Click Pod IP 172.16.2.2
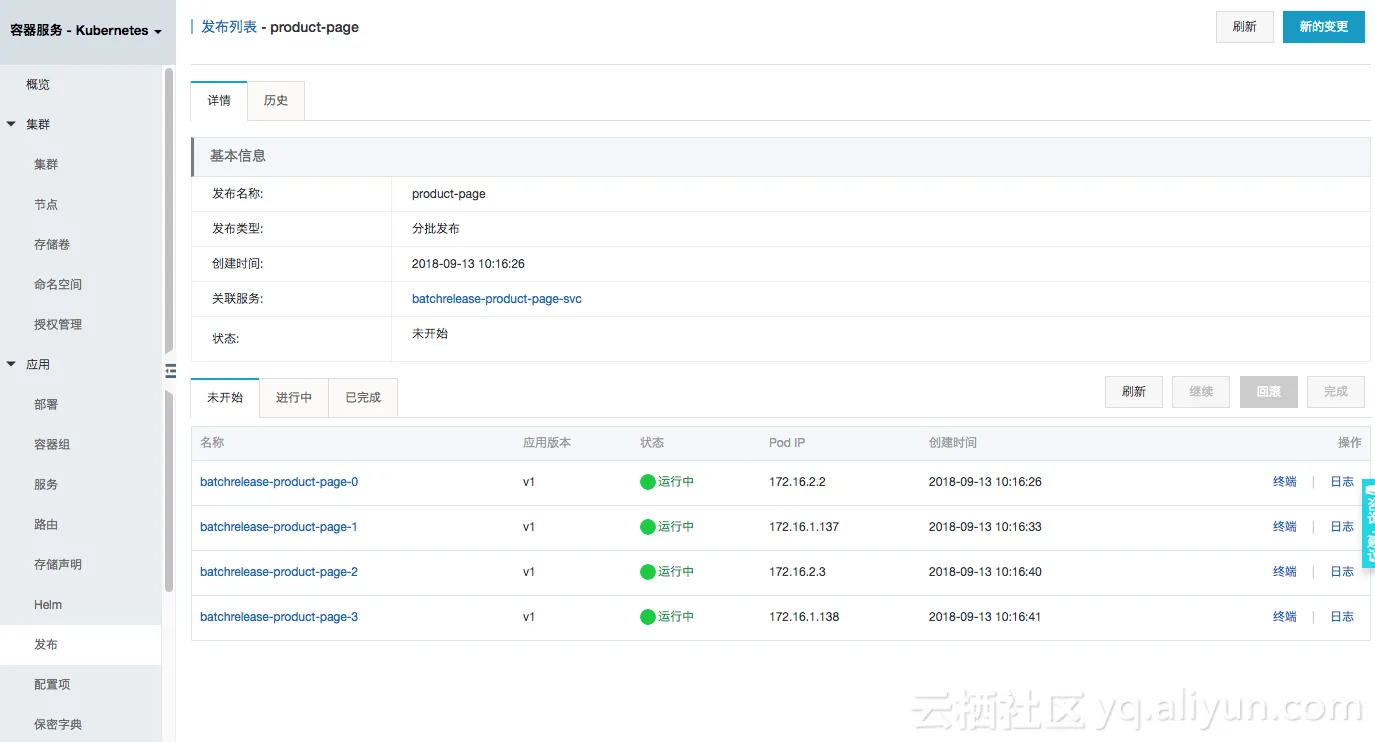Viewport: 1375px width, 742px height. [797, 482]
